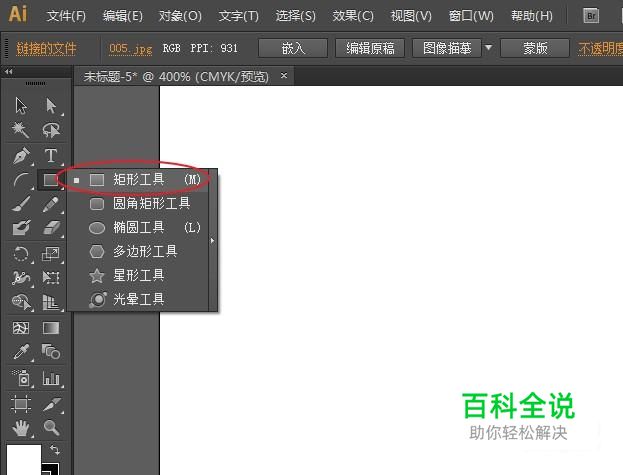This screenshot has width=623, height=475.
Task: Select the Hand tool
Action: point(21,428)
